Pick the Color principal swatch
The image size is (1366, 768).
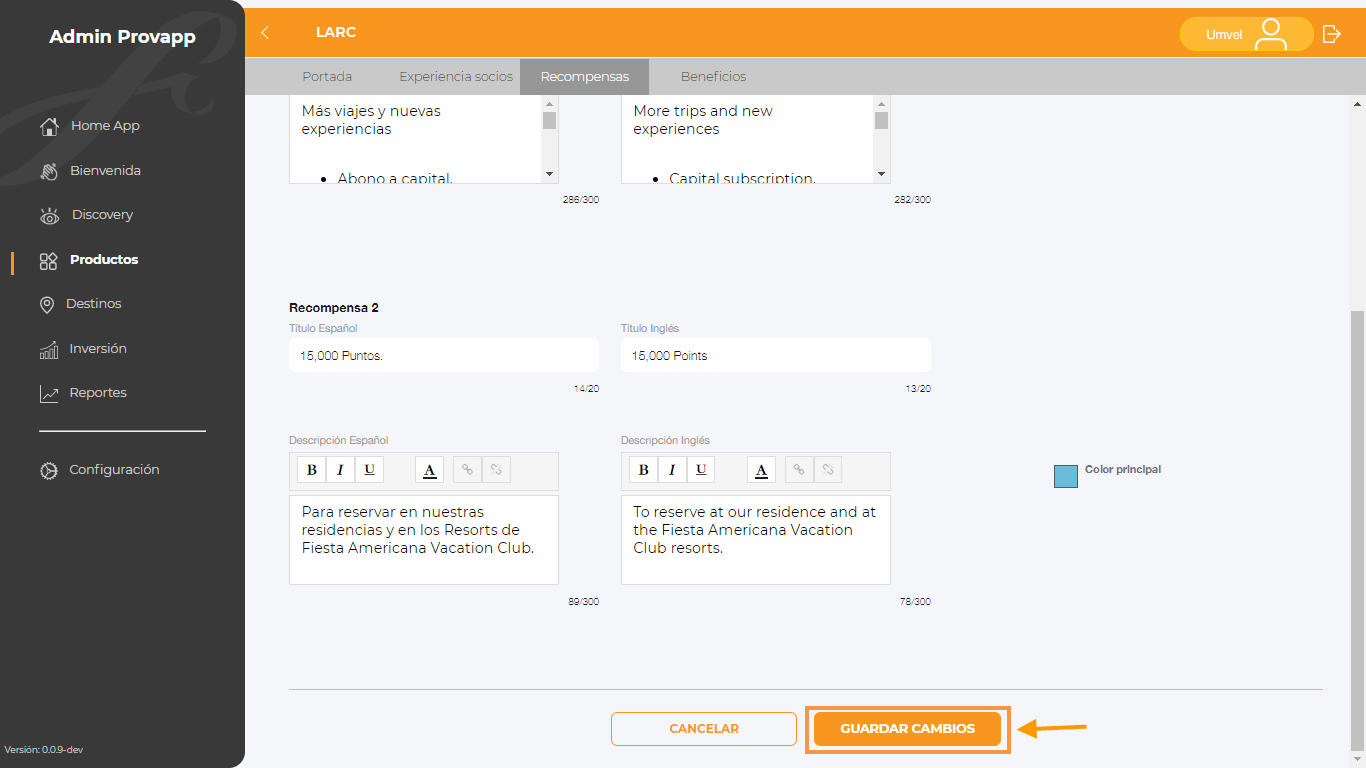click(x=1066, y=476)
